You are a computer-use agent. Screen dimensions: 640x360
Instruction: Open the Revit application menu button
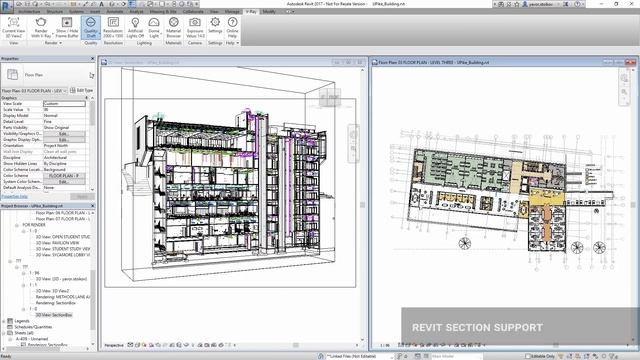[7, 7]
